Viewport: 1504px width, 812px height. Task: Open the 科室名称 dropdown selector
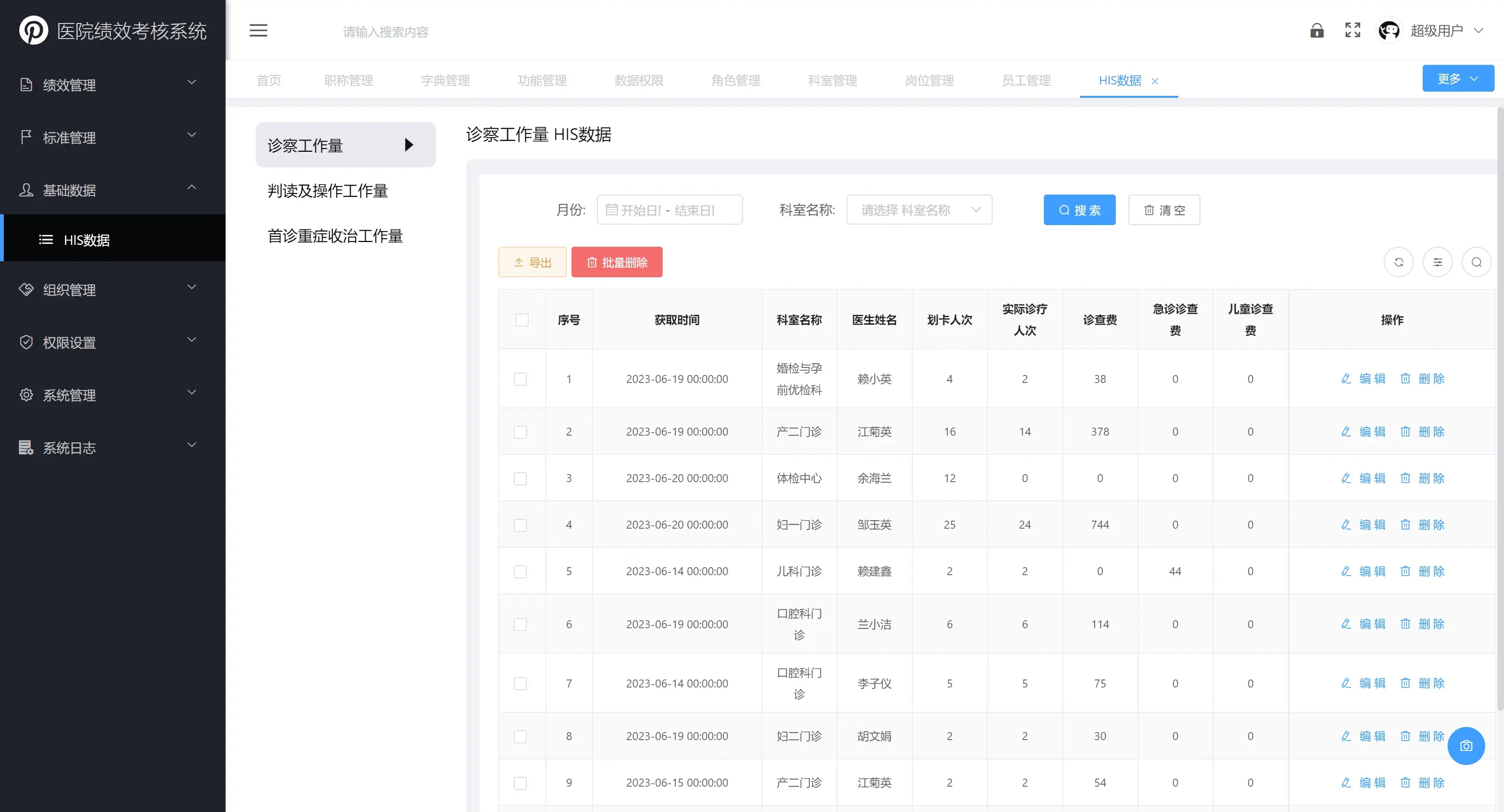click(x=919, y=210)
